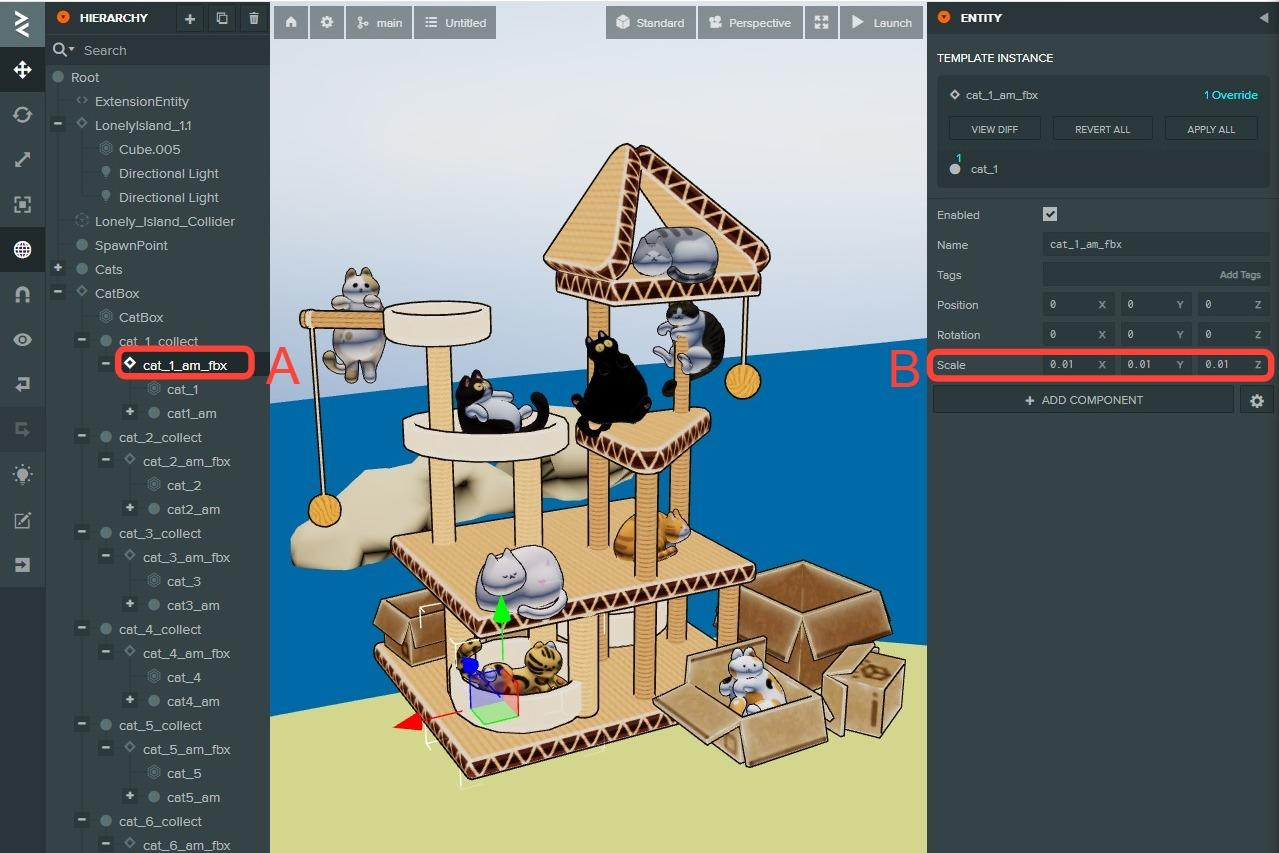Collapse the cat_2_collect tree node
The image size is (1279, 853).
[x=82, y=437]
